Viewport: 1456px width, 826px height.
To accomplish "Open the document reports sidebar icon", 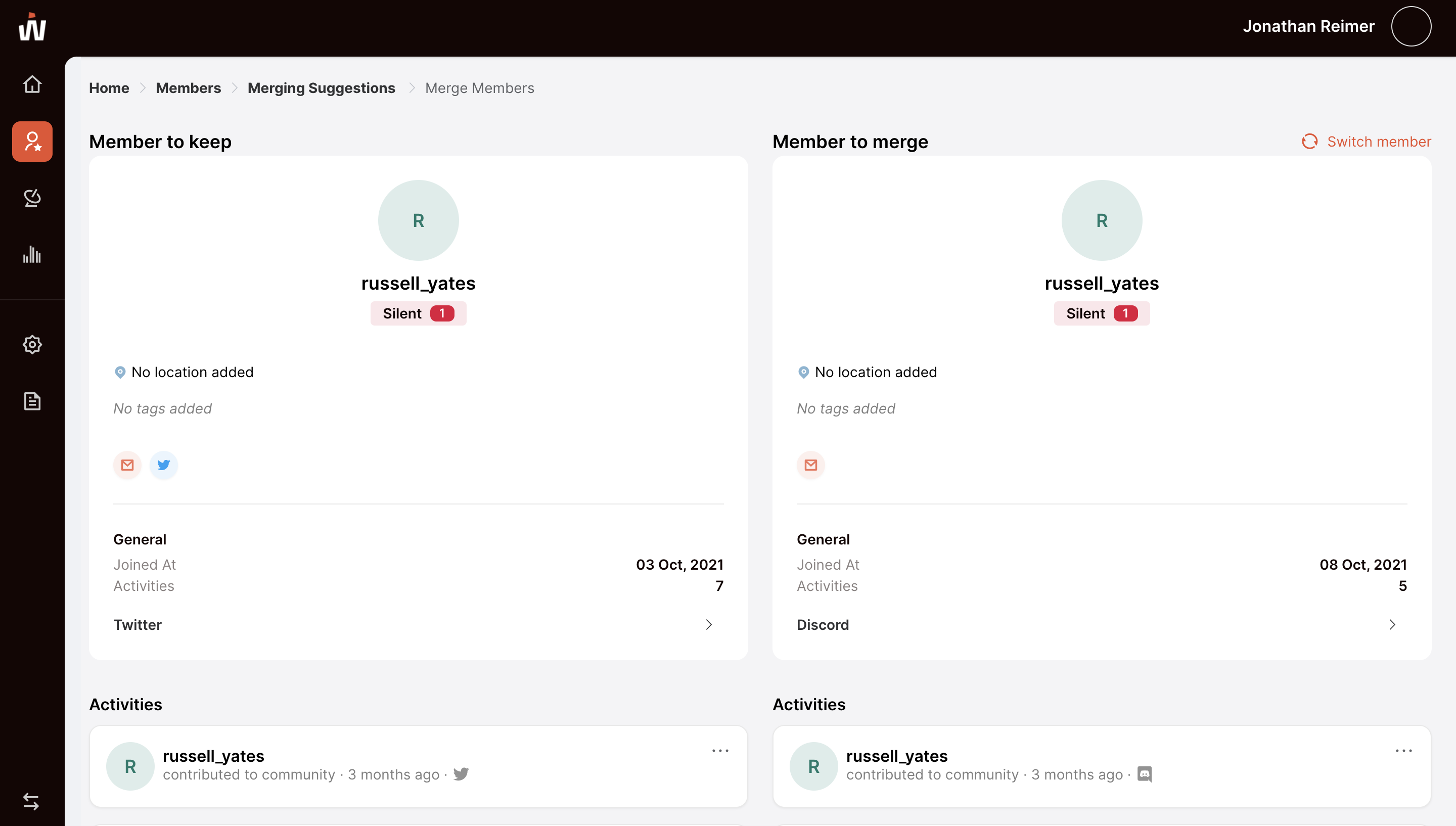I will 32,401.
